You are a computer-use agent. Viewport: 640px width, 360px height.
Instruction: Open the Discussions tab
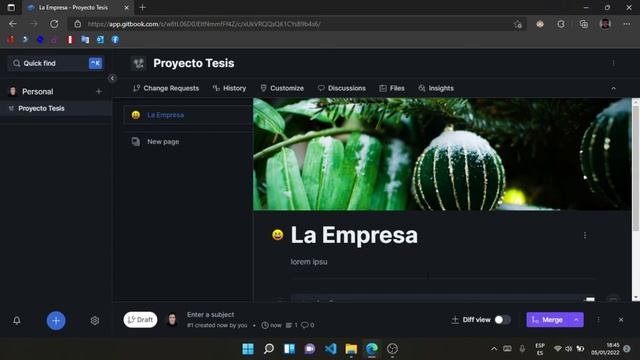pos(342,88)
